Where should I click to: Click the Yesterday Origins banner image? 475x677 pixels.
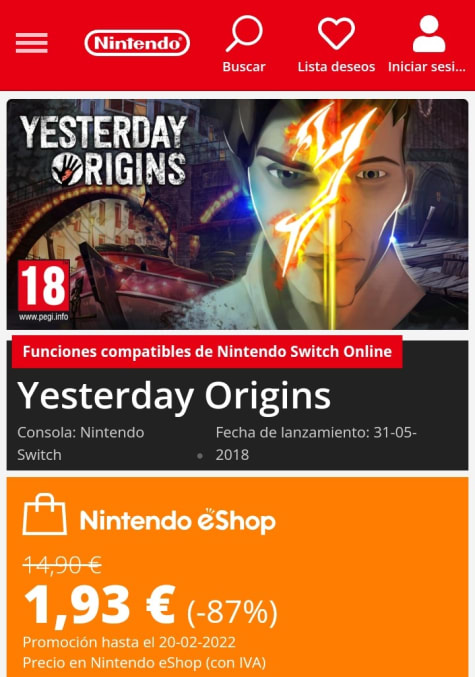point(238,214)
